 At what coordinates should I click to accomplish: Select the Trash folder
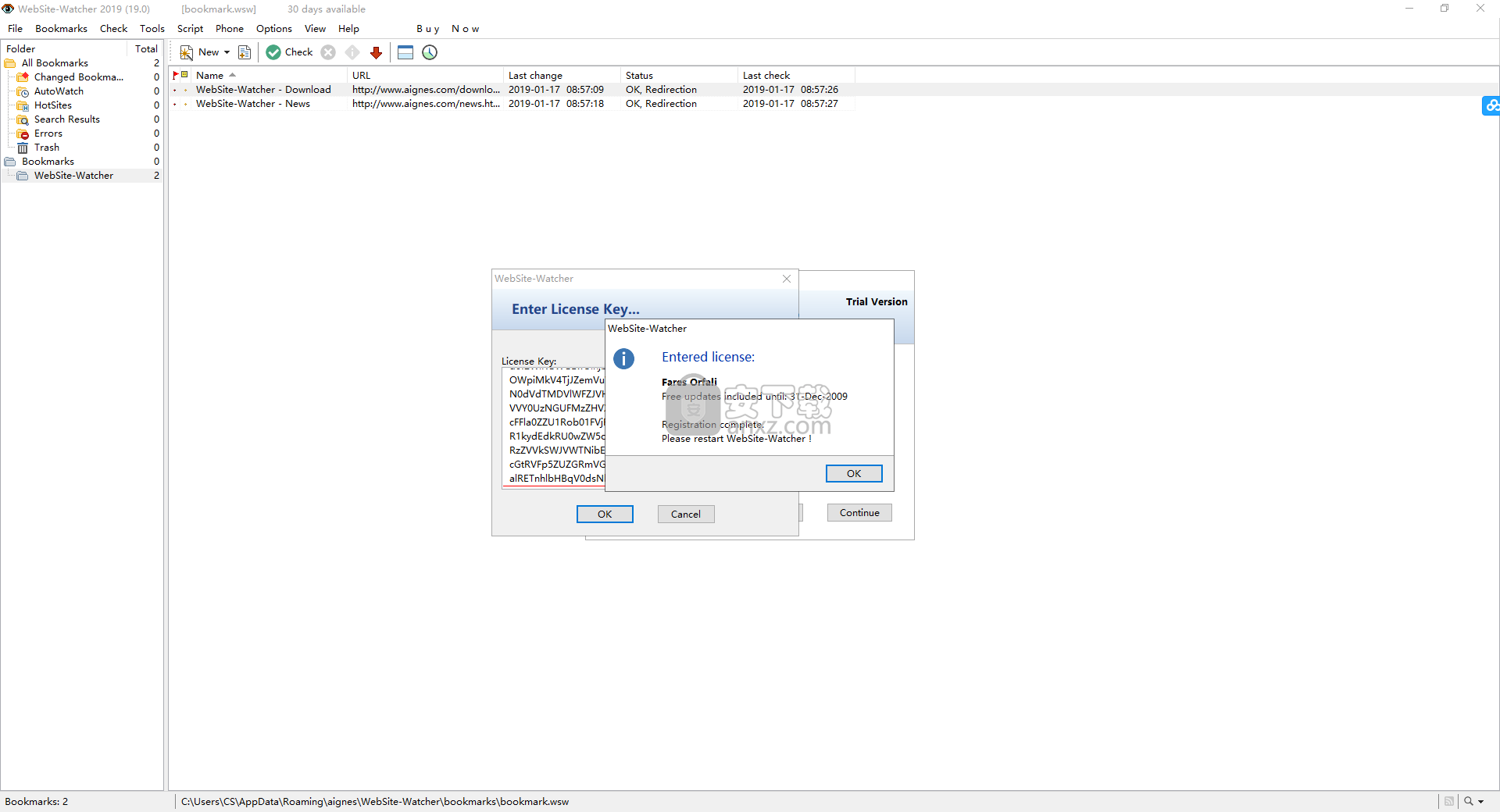[x=47, y=148]
